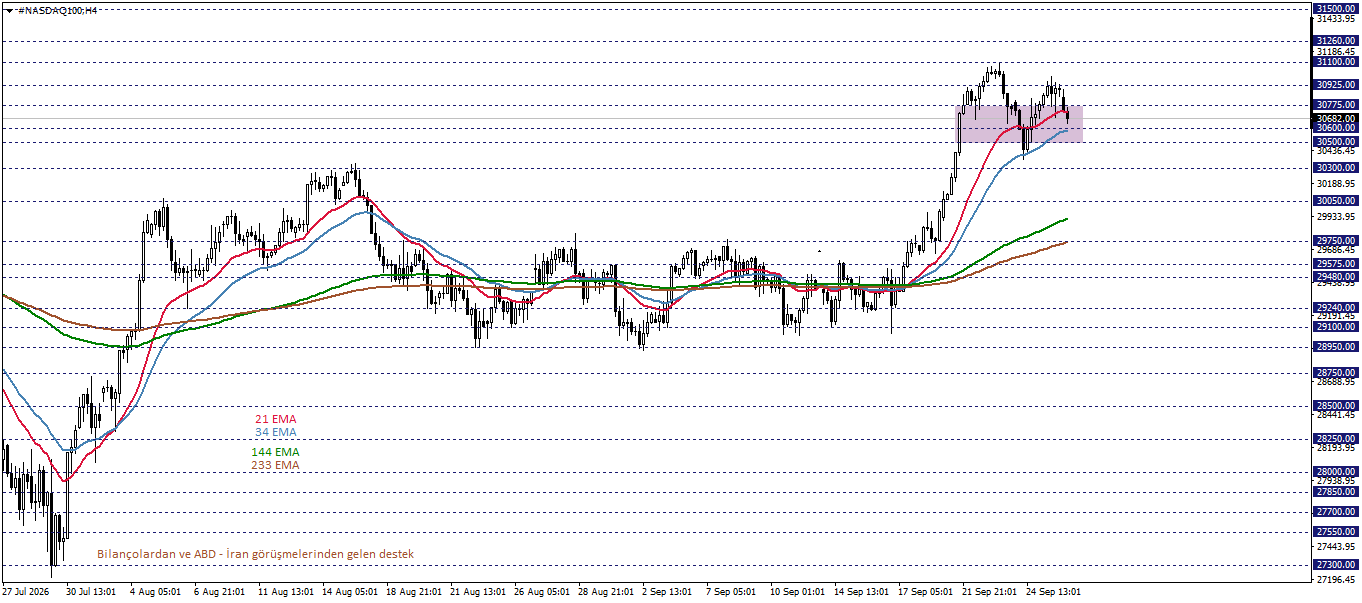The height and width of the screenshot is (603, 1362).
Task: Click the 29240.00 level price label
Action: coord(1335,308)
